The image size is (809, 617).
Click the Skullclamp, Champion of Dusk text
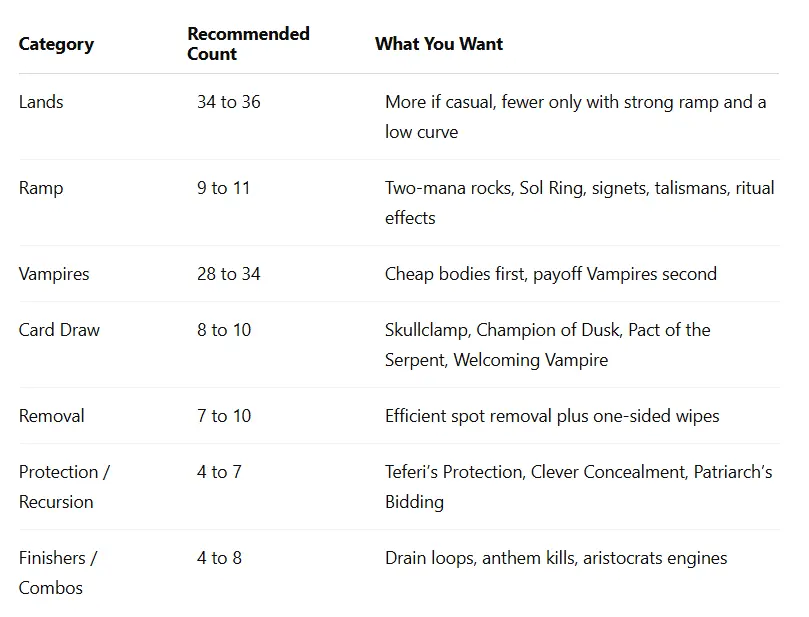(x=548, y=345)
